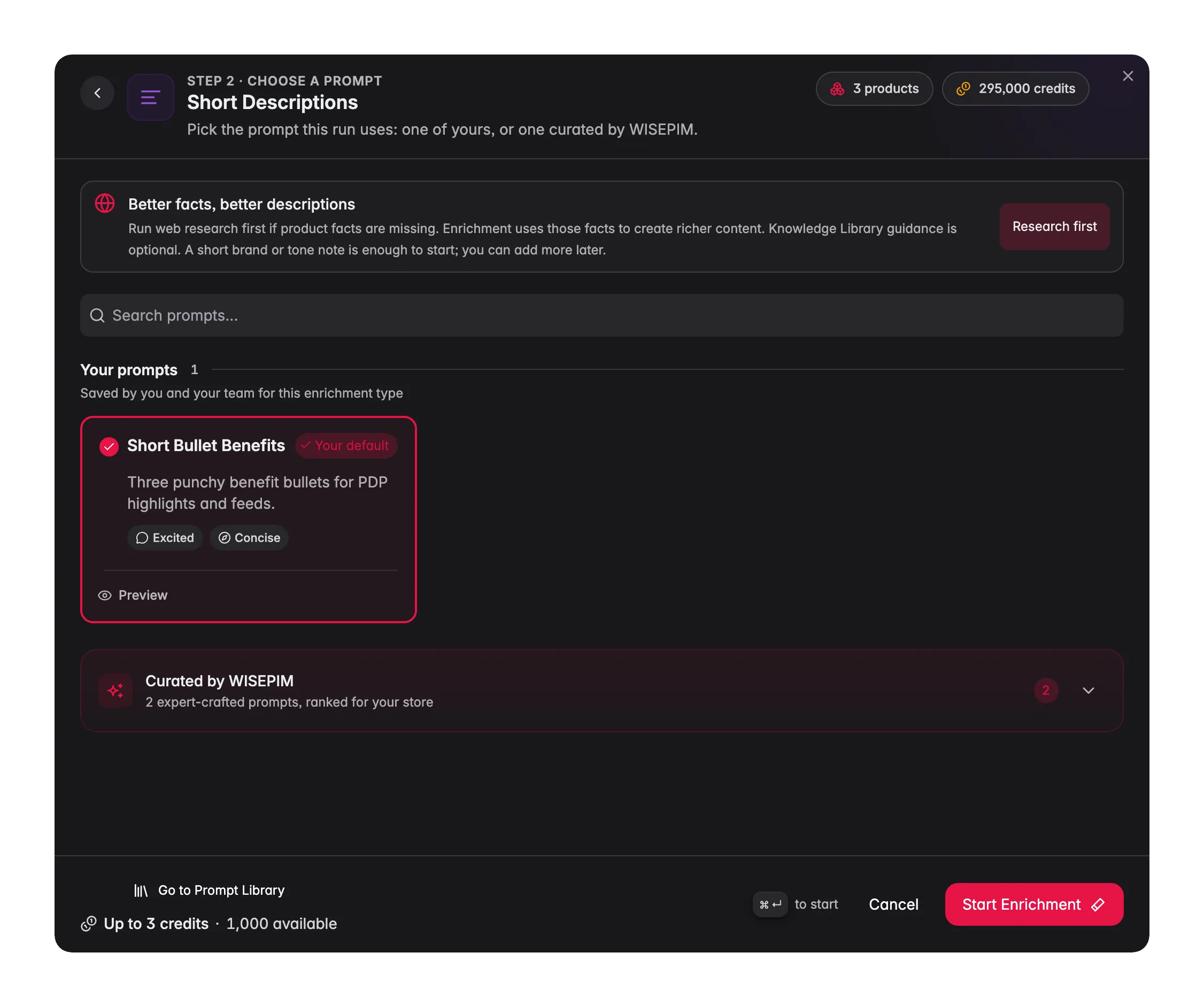Click the search magnifier icon
Image resolution: width=1204 pixels, height=1007 pixels.
(x=97, y=315)
